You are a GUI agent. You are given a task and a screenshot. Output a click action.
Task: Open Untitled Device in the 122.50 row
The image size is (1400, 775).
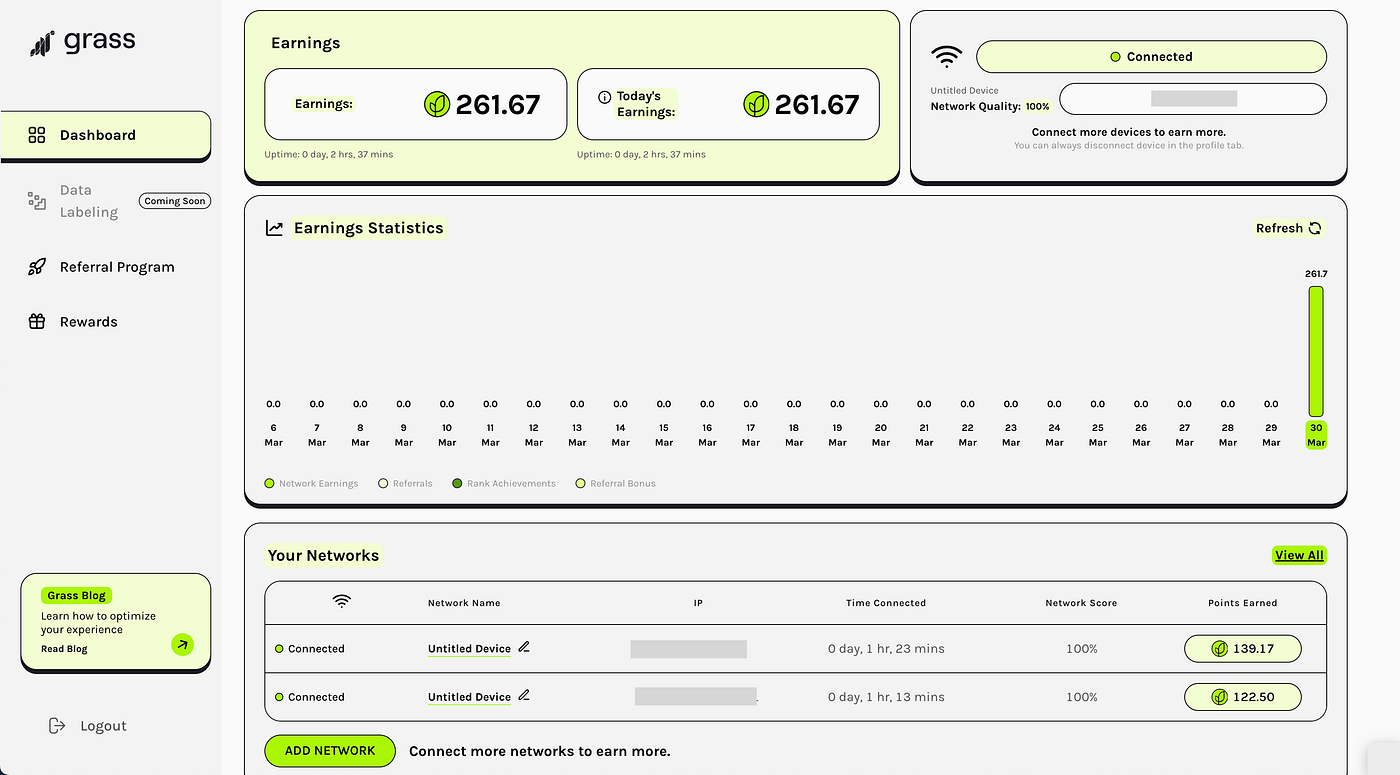point(469,697)
